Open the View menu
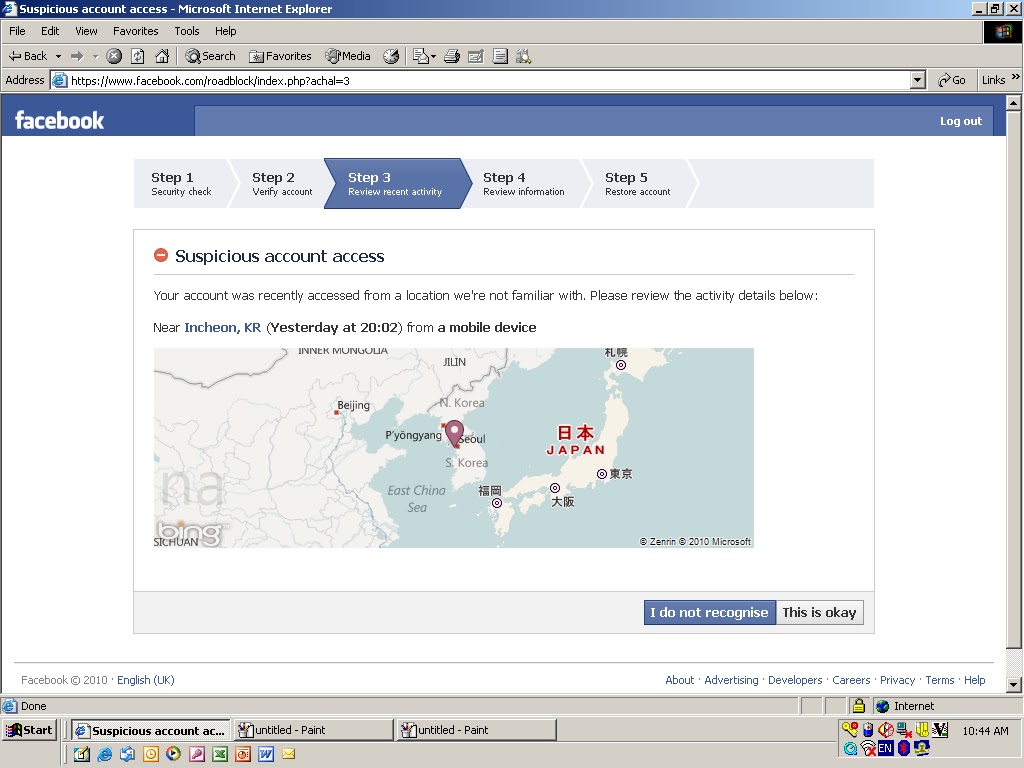The height and width of the screenshot is (768, 1024). (x=86, y=31)
